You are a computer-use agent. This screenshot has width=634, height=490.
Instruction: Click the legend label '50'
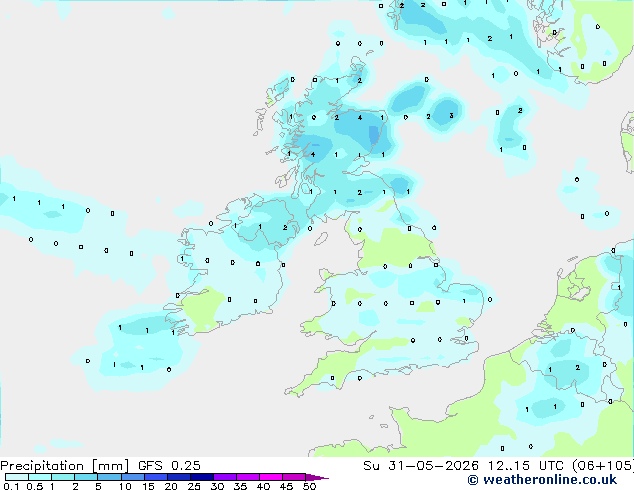coord(310,486)
